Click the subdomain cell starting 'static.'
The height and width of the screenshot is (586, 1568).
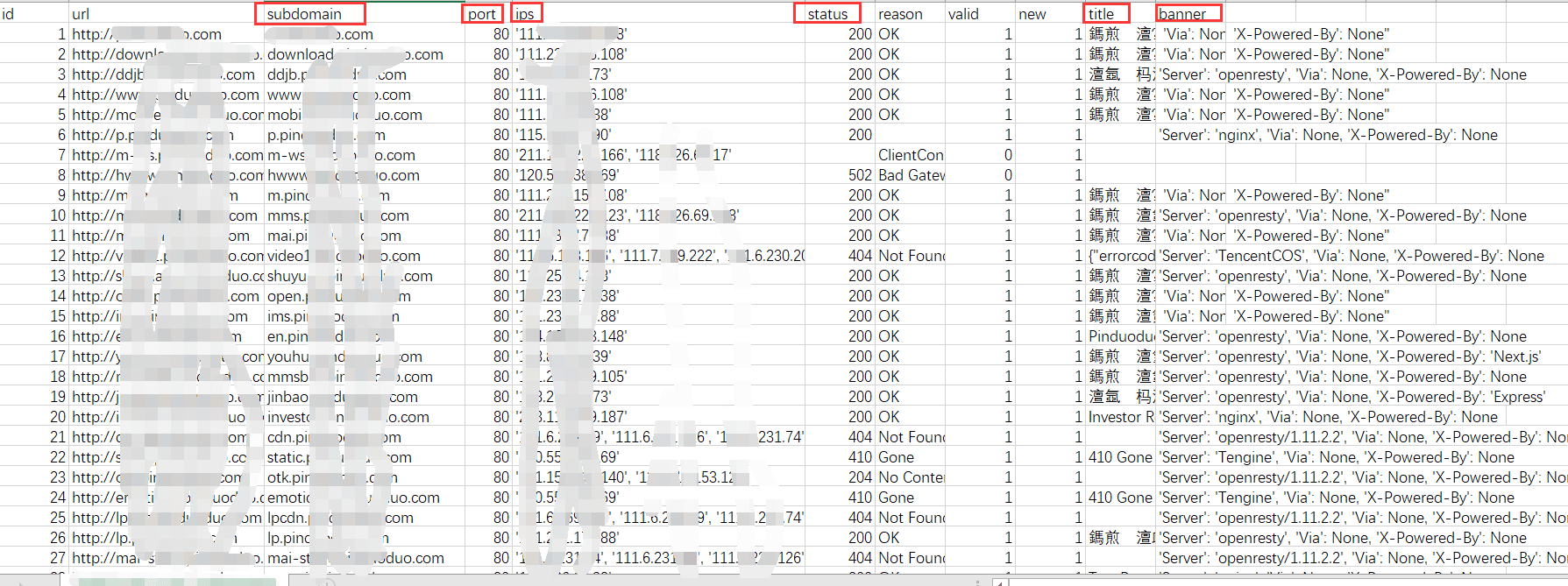click(x=364, y=457)
